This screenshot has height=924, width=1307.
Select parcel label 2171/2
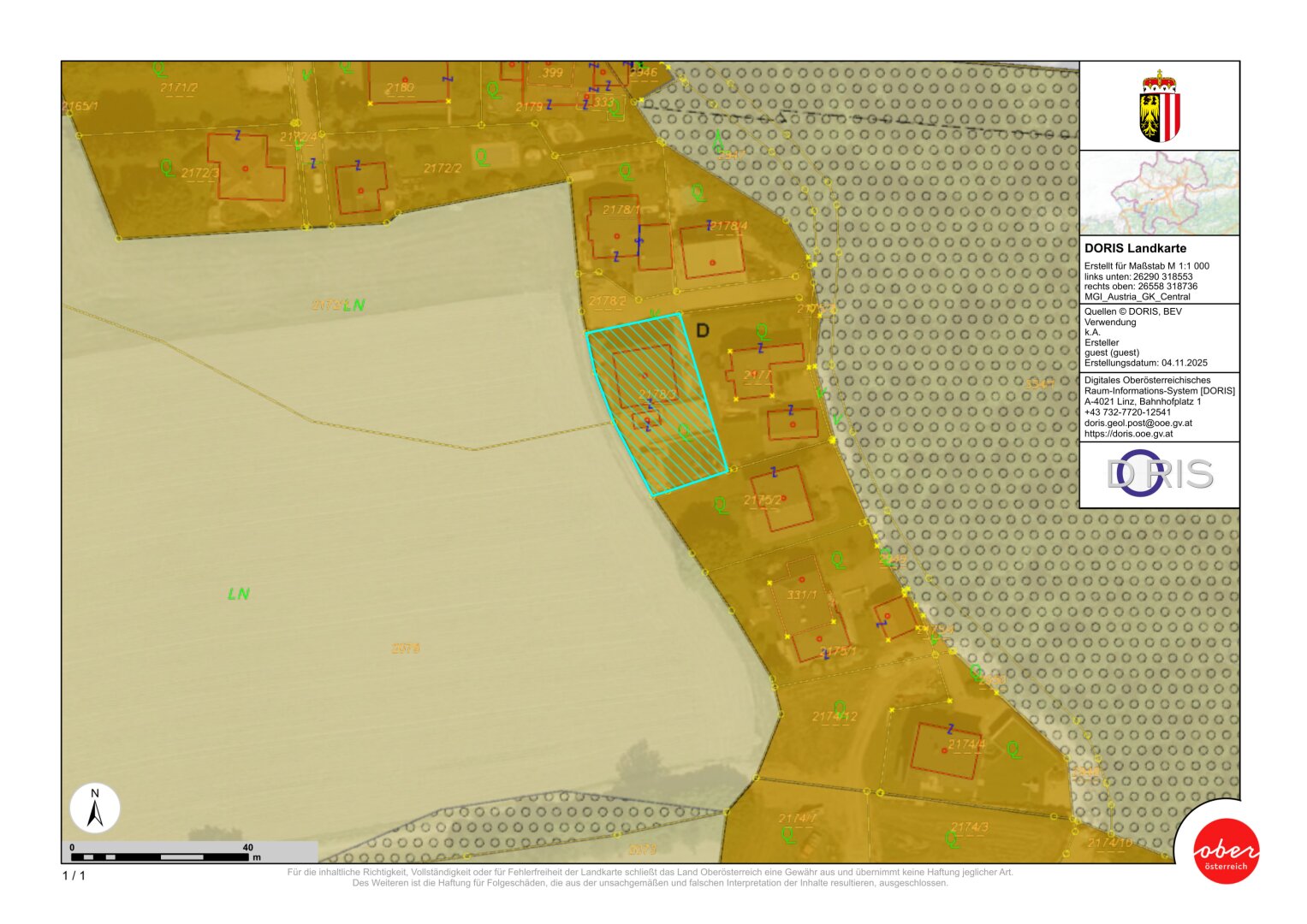pos(178,87)
